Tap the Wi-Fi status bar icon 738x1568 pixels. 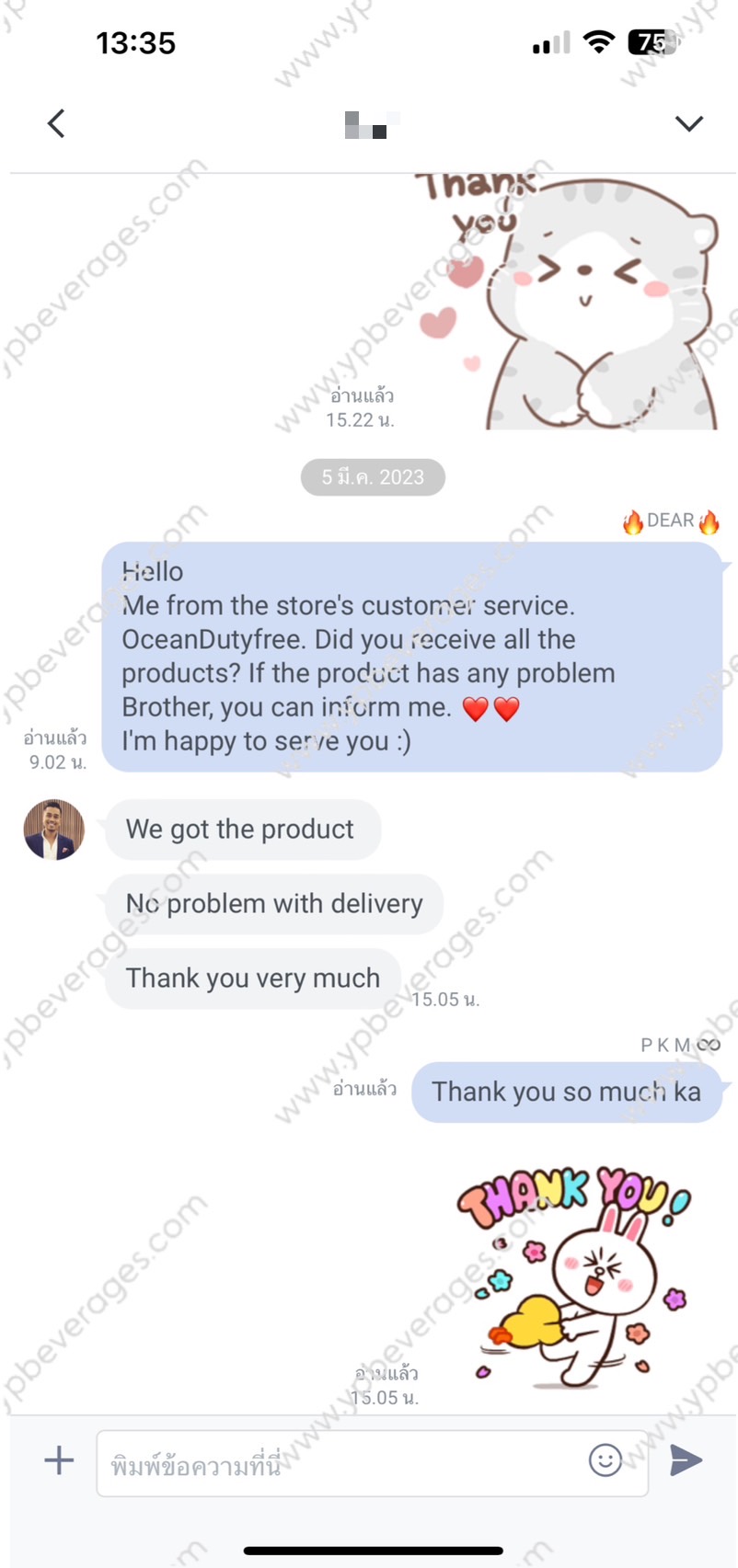coord(600,42)
